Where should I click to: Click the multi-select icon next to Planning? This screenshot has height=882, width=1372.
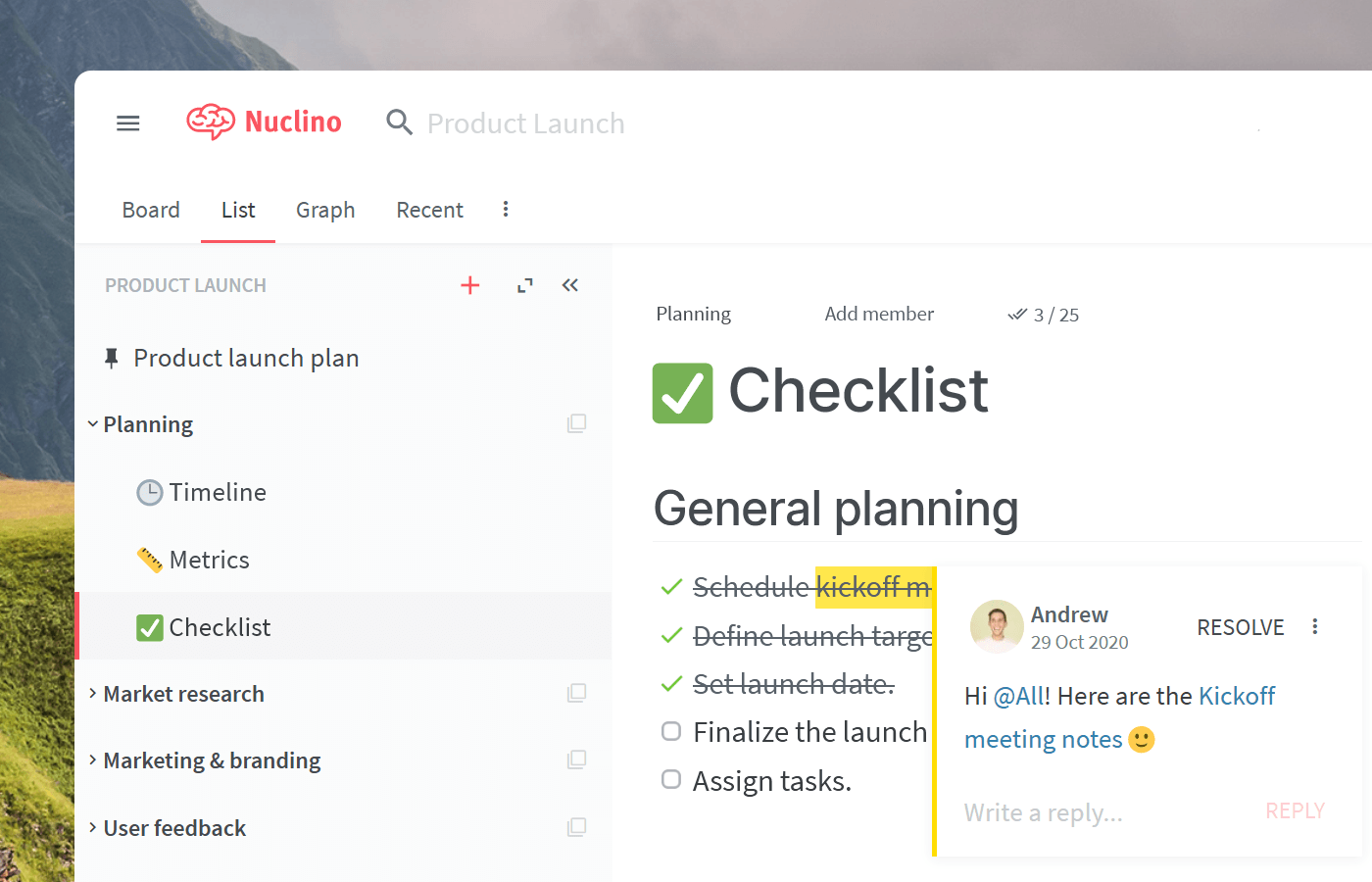(577, 423)
